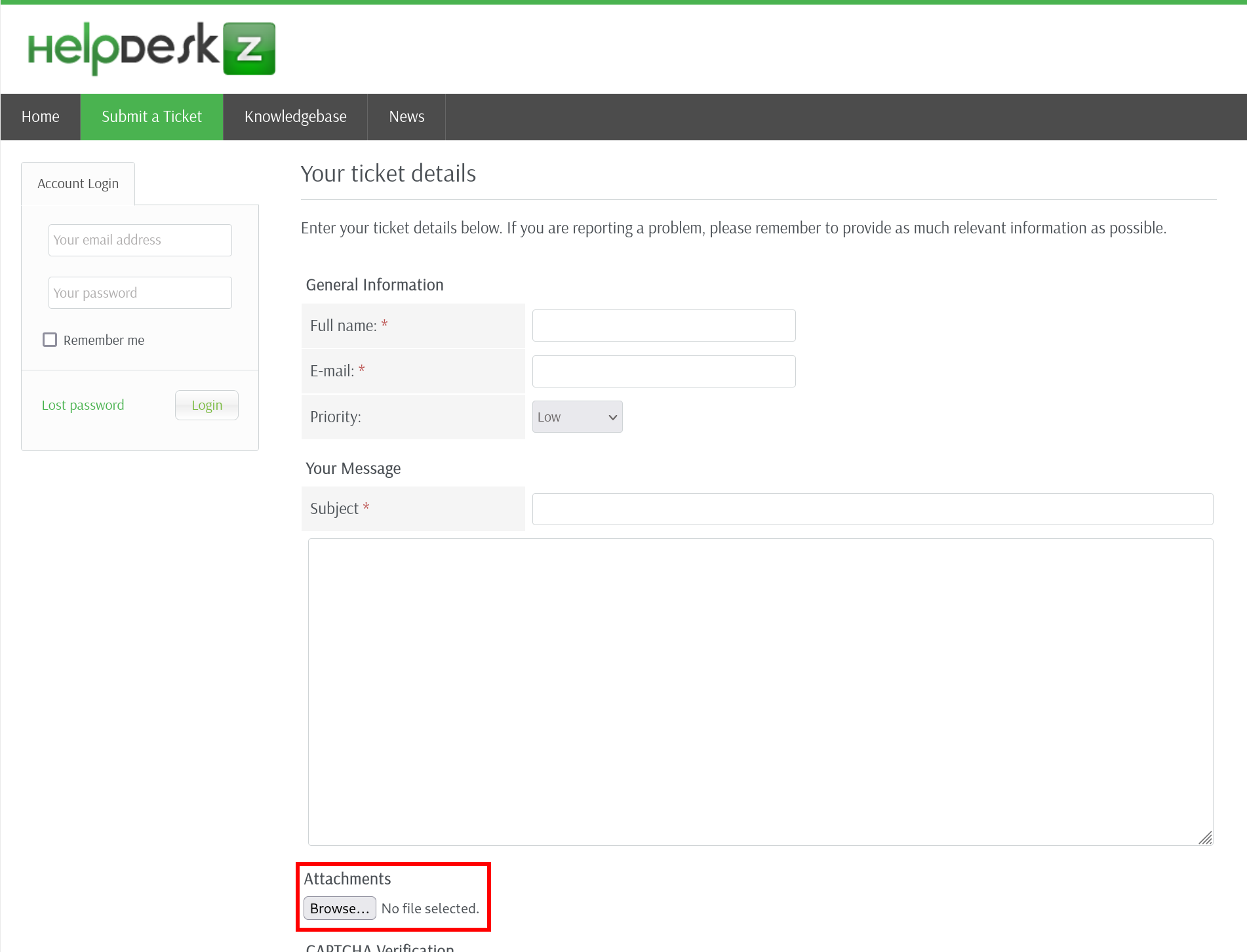The height and width of the screenshot is (952, 1247).
Task: Click the Priority label
Action: pos(336,417)
